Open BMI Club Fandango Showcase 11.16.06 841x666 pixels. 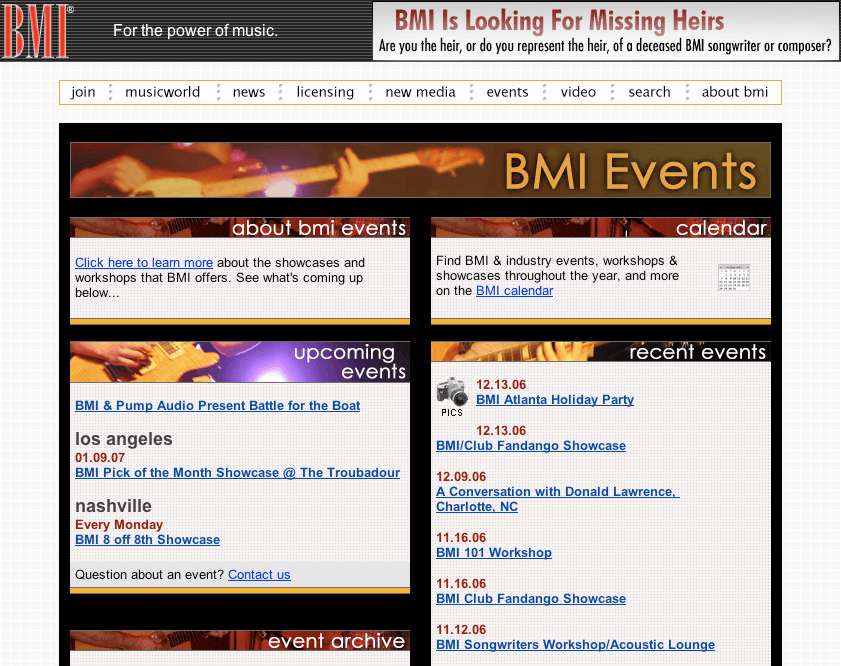coord(531,599)
